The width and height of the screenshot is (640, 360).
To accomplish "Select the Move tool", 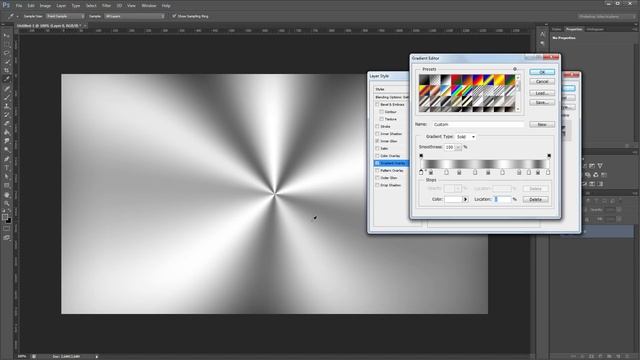I will pyautogui.click(x=7, y=36).
